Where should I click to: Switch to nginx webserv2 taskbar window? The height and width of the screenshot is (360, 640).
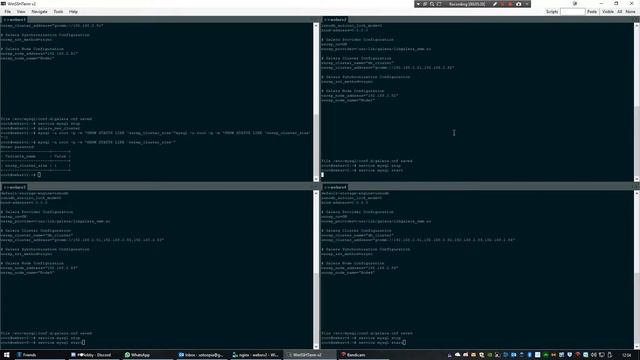255,355
